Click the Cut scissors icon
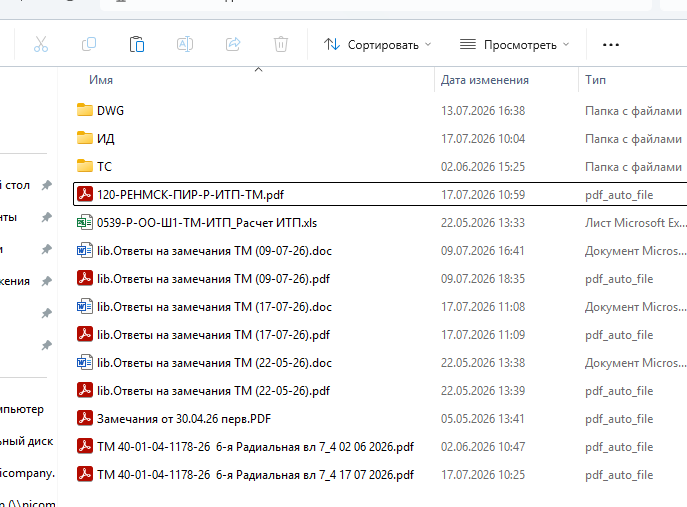Viewport: 687px width, 507px height. point(41,44)
